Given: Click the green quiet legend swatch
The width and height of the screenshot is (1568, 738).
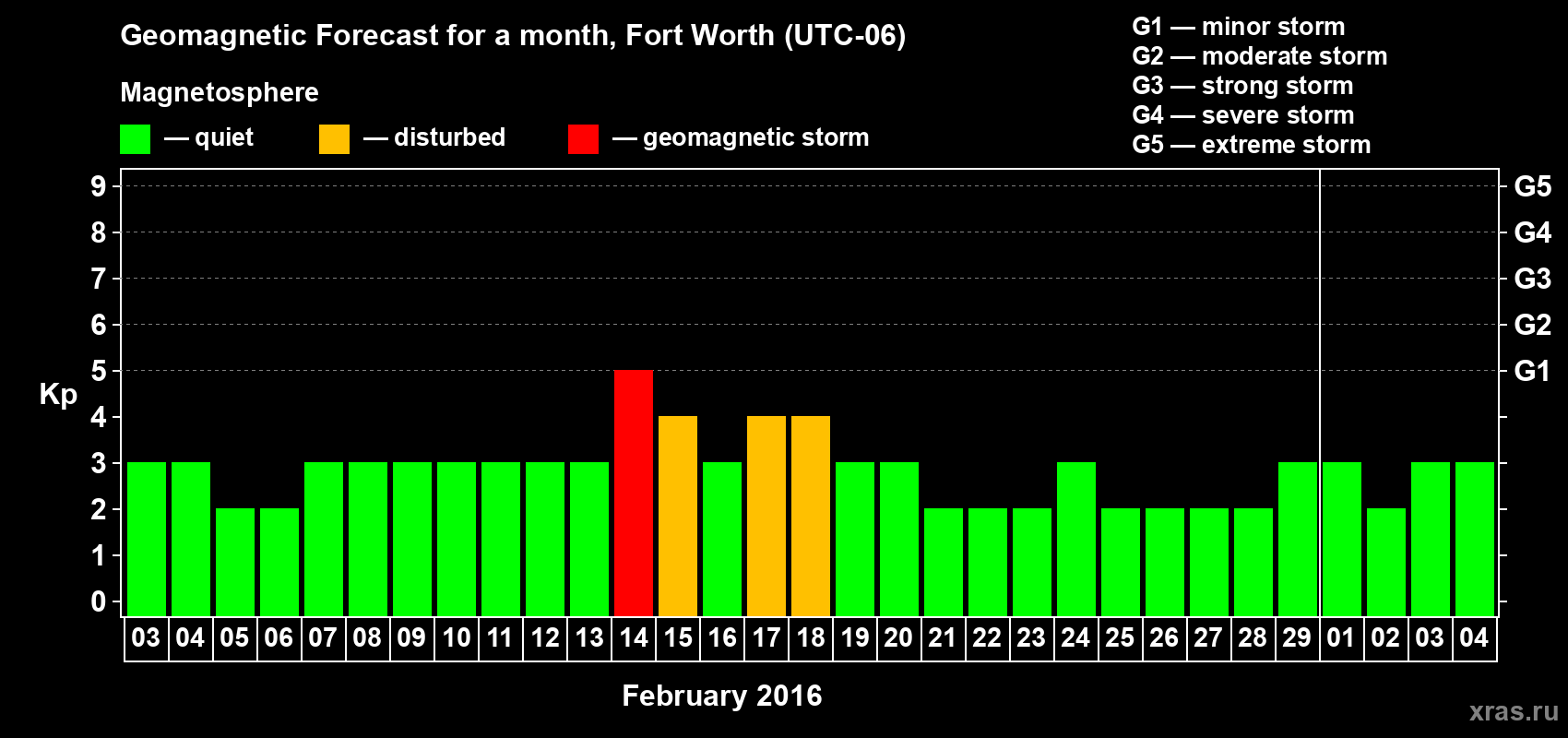Looking at the screenshot, I should (135, 139).
